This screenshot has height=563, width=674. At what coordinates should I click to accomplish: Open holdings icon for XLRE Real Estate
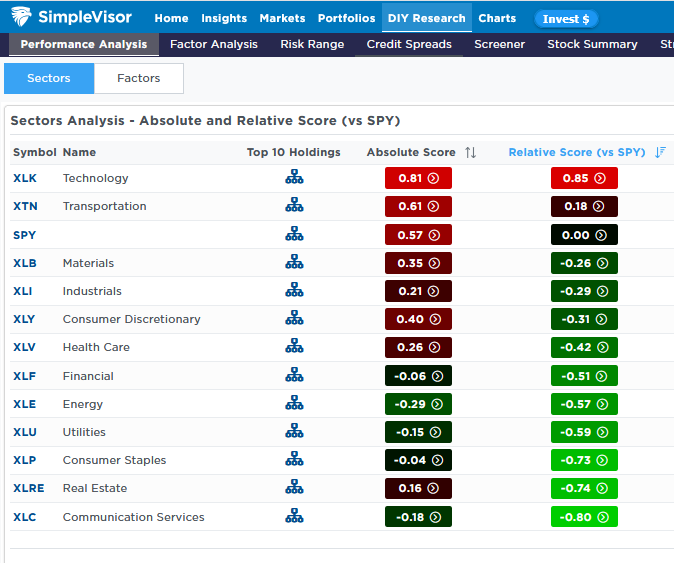294,487
